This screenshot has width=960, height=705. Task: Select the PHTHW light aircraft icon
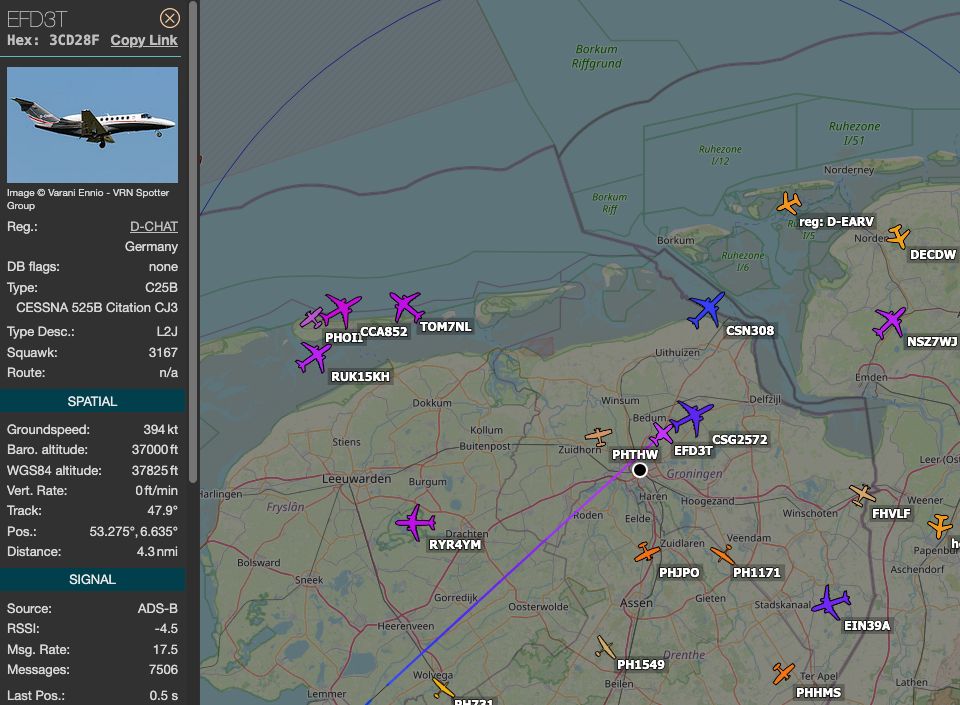pos(598,436)
